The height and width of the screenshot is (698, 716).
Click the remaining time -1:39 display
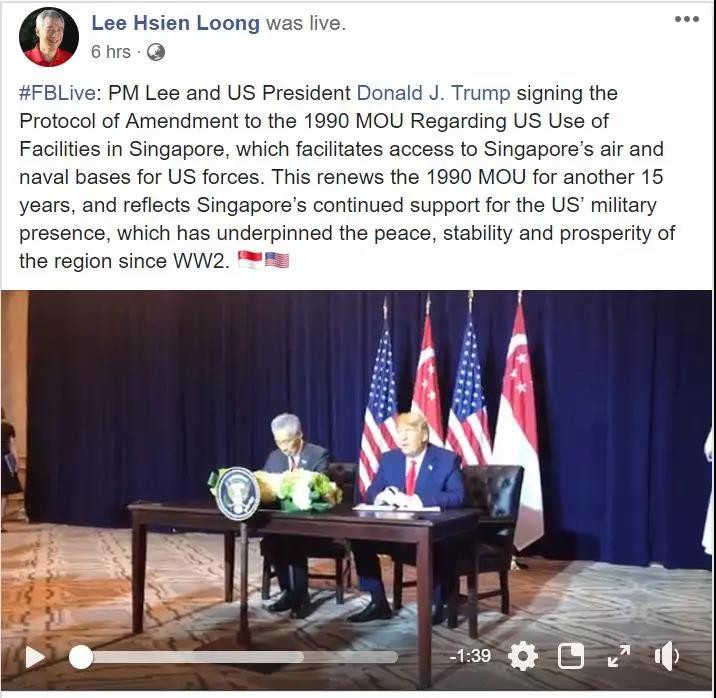(470, 656)
